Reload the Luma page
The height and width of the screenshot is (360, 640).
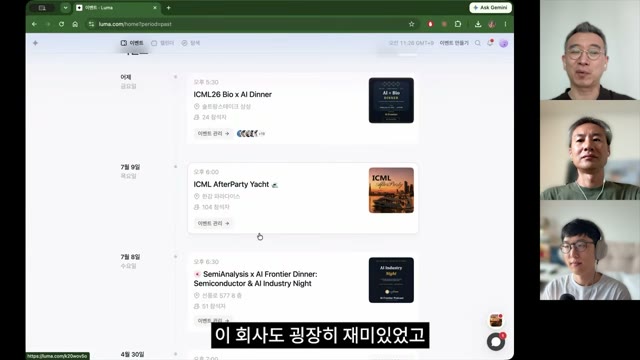click(x=61, y=24)
